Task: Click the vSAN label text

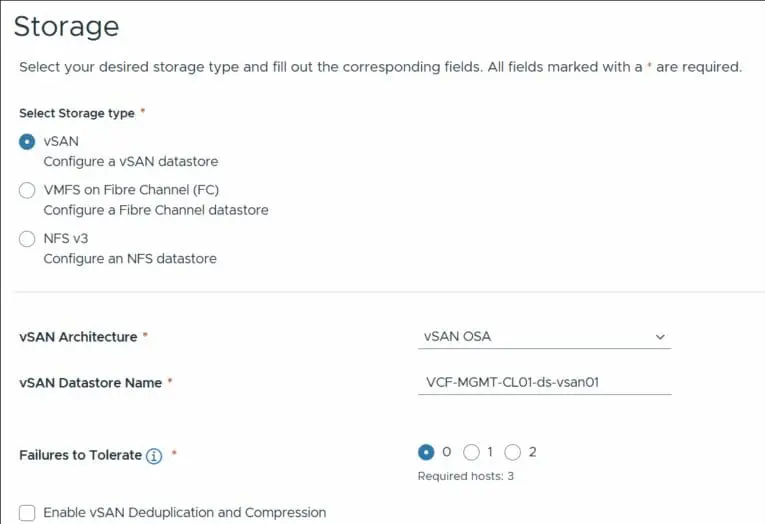Action: (x=61, y=142)
